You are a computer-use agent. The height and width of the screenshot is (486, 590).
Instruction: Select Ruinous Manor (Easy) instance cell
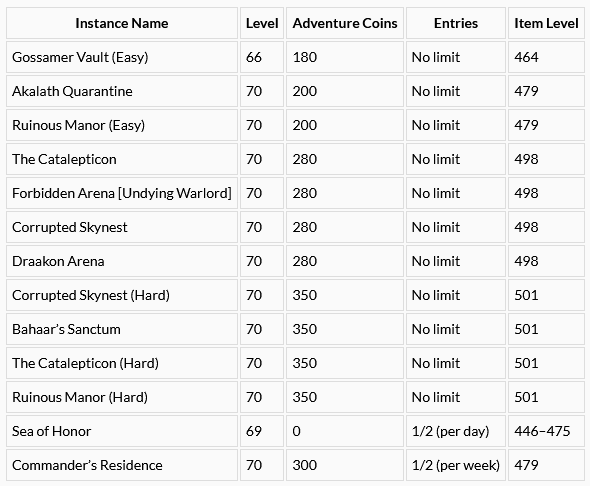point(122,125)
